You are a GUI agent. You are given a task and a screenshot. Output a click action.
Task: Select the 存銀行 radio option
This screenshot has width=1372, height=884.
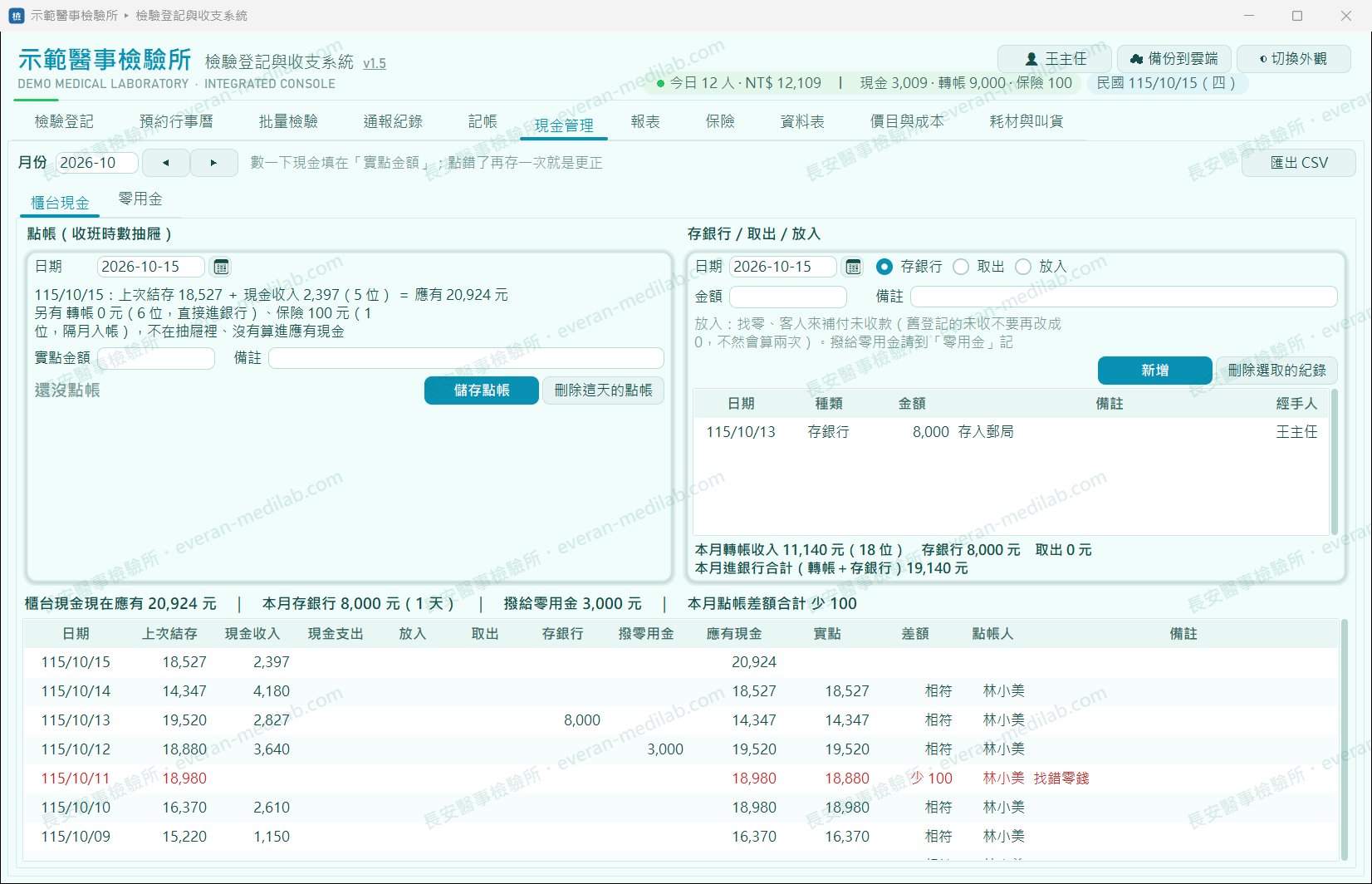(x=909, y=267)
